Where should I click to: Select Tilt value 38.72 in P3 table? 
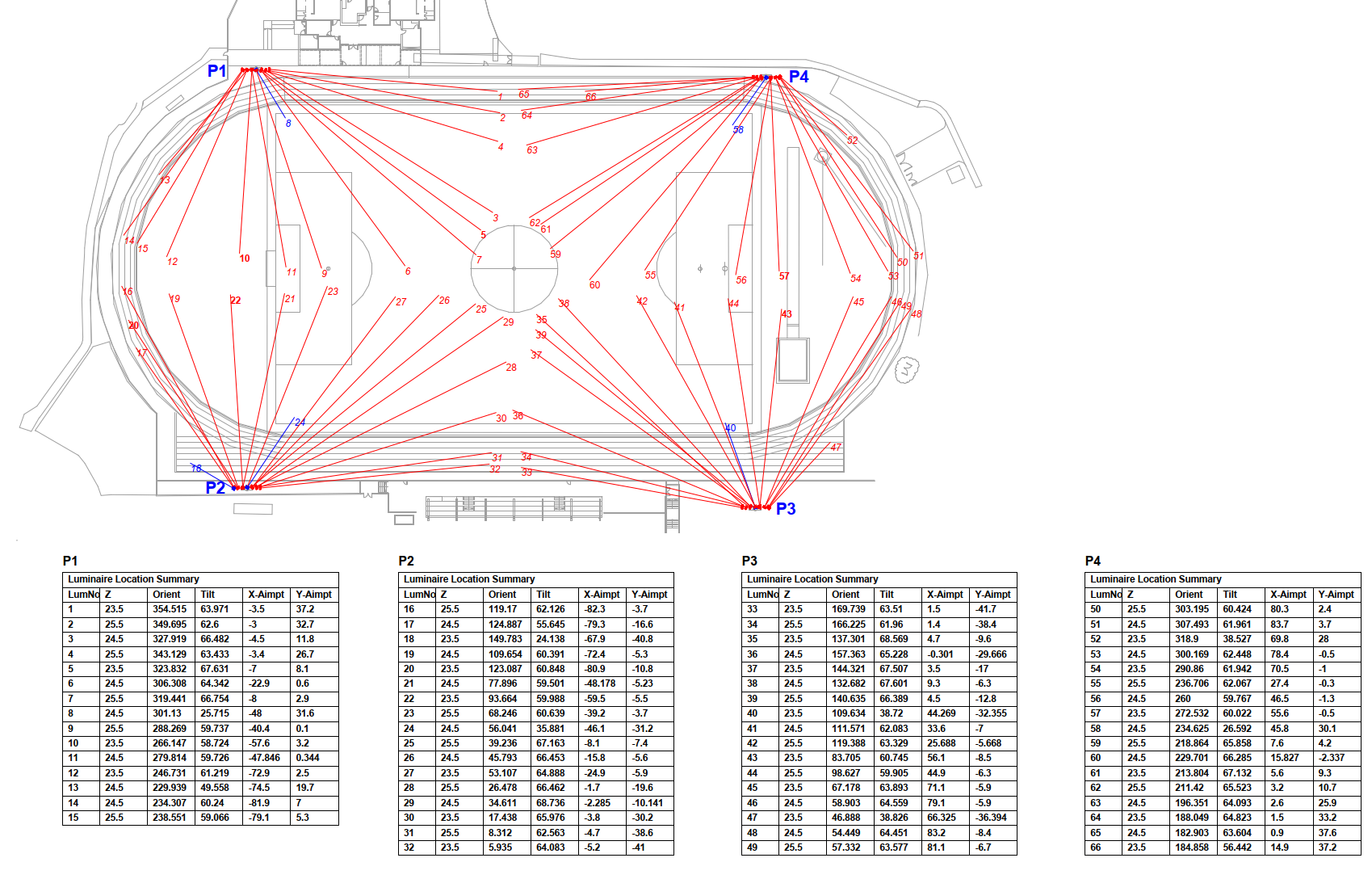tap(892, 713)
